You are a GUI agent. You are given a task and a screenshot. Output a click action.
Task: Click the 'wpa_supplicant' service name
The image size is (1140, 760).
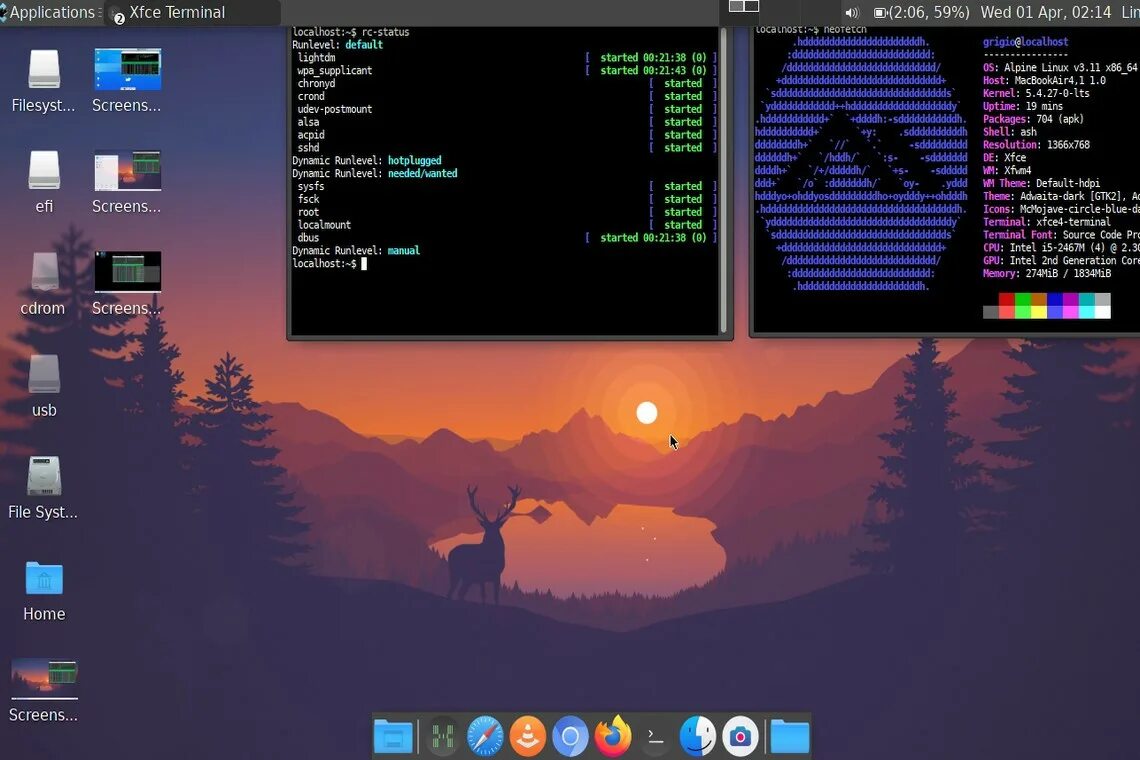334,71
